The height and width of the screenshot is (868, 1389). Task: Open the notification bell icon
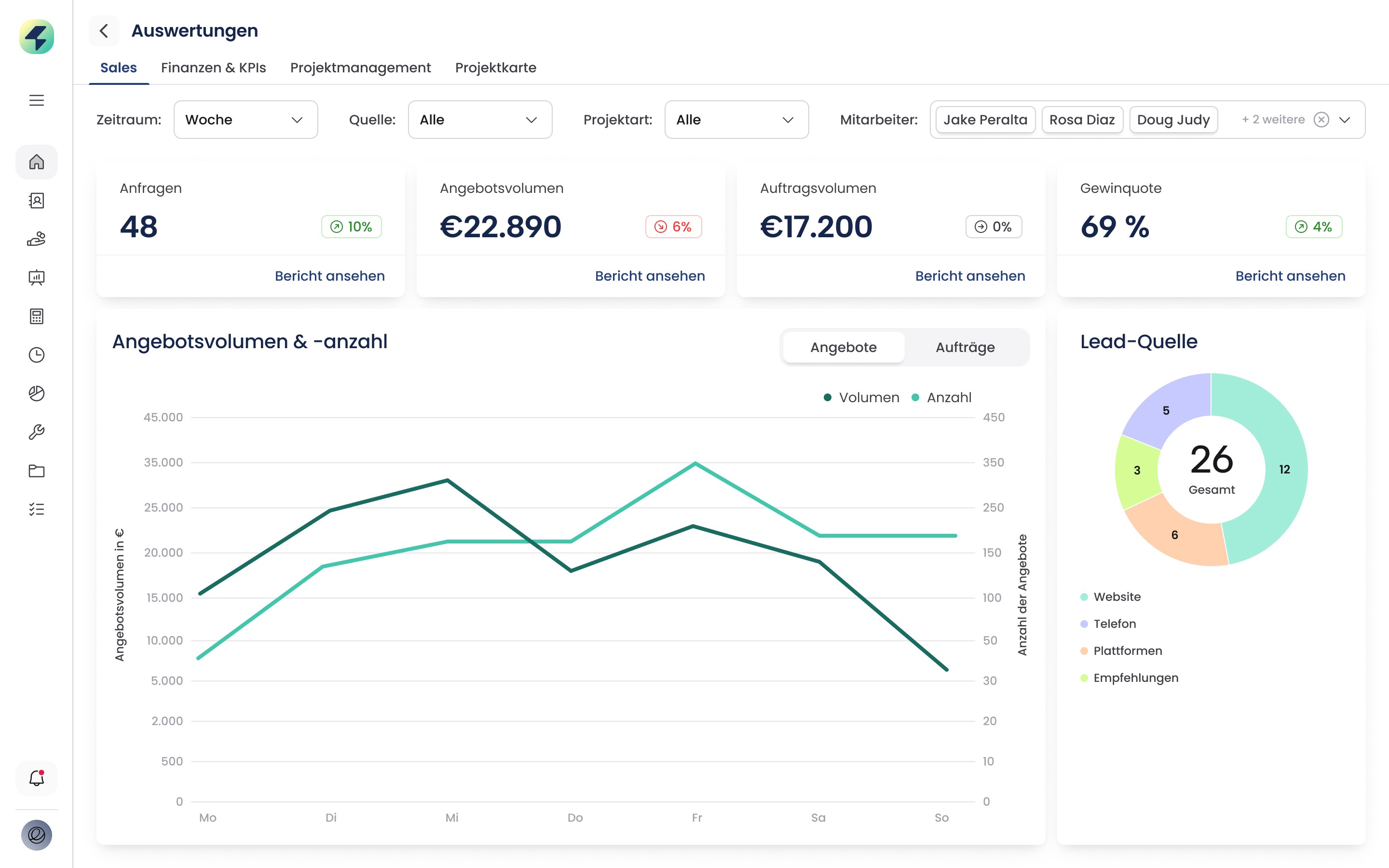(x=36, y=778)
